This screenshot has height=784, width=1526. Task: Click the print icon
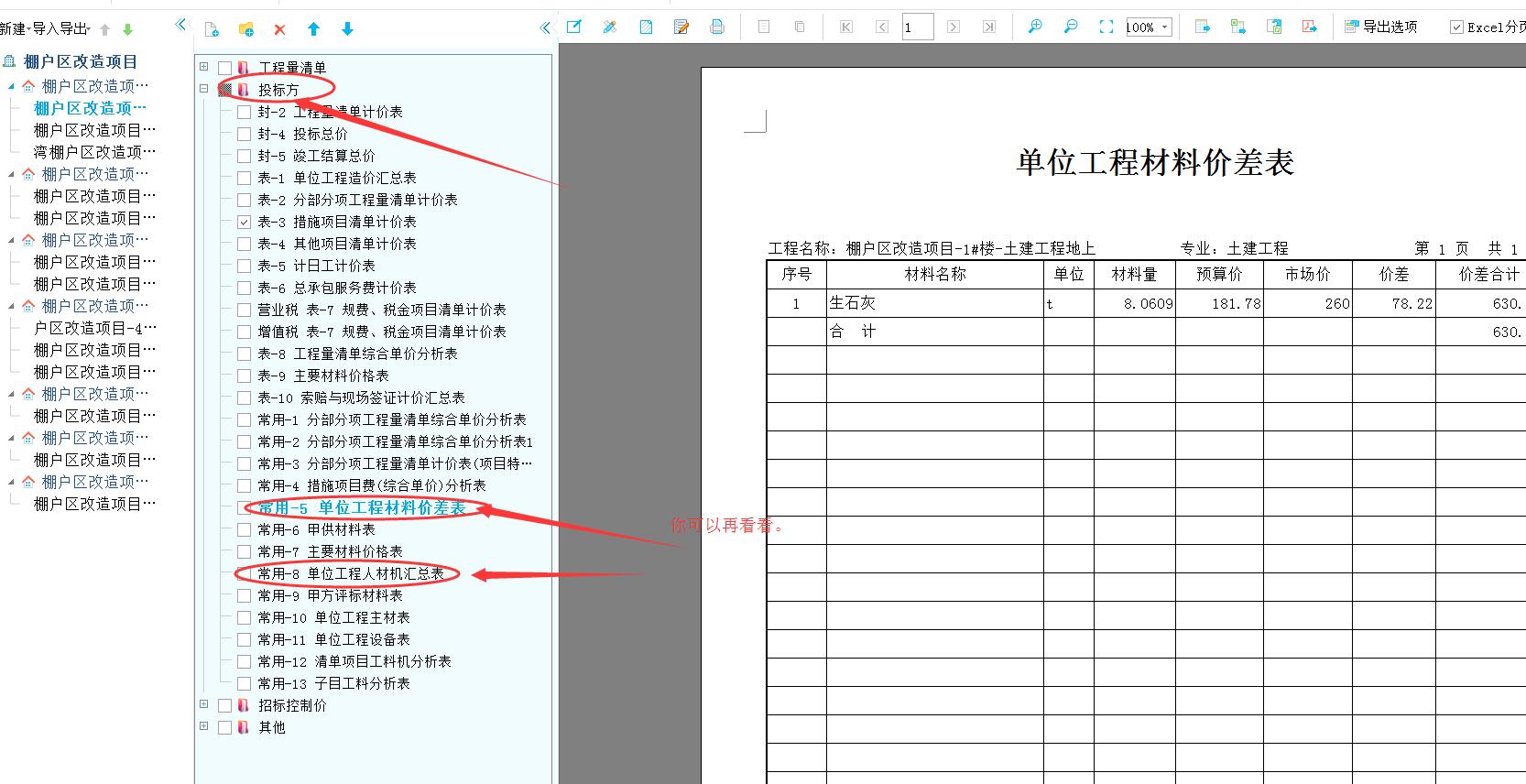tap(717, 27)
